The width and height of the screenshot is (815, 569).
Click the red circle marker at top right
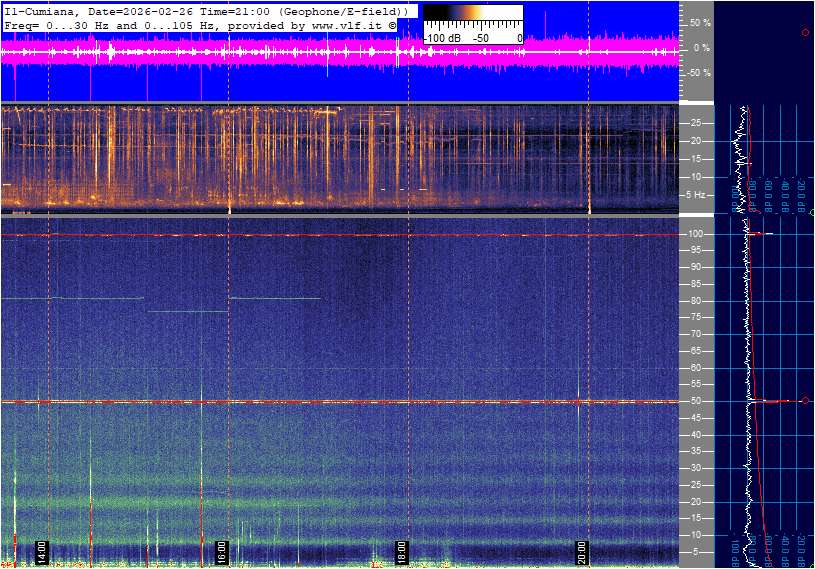pos(805,33)
